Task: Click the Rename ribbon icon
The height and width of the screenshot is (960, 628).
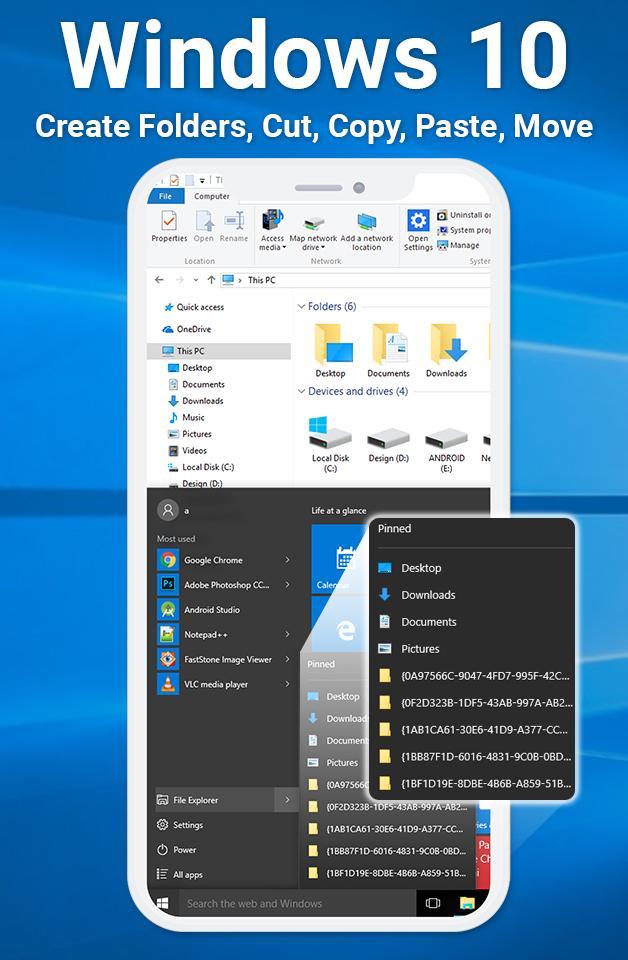Action: coord(234,226)
